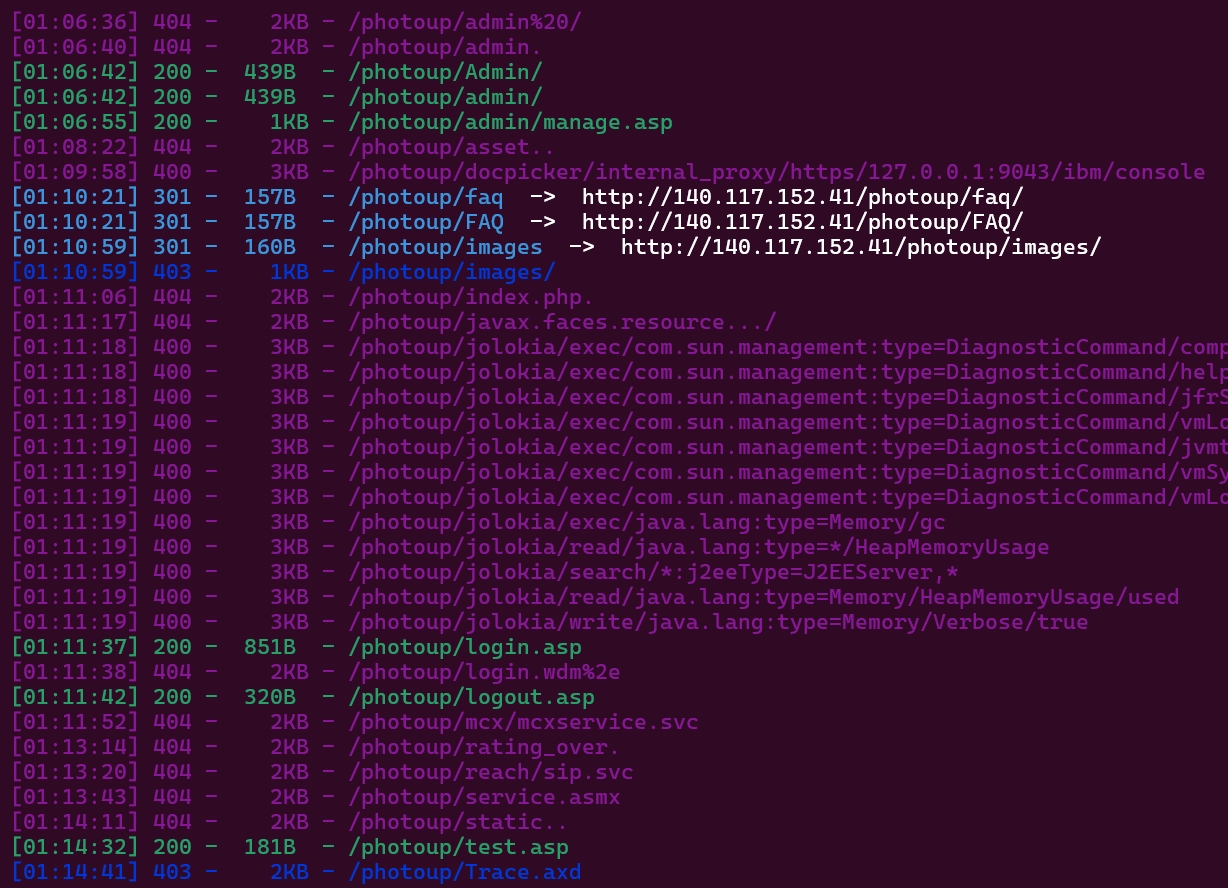Image resolution: width=1228 pixels, height=888 pixels.
Task: Click the /photoup/admin%20/ path
Action: point(465,22)
